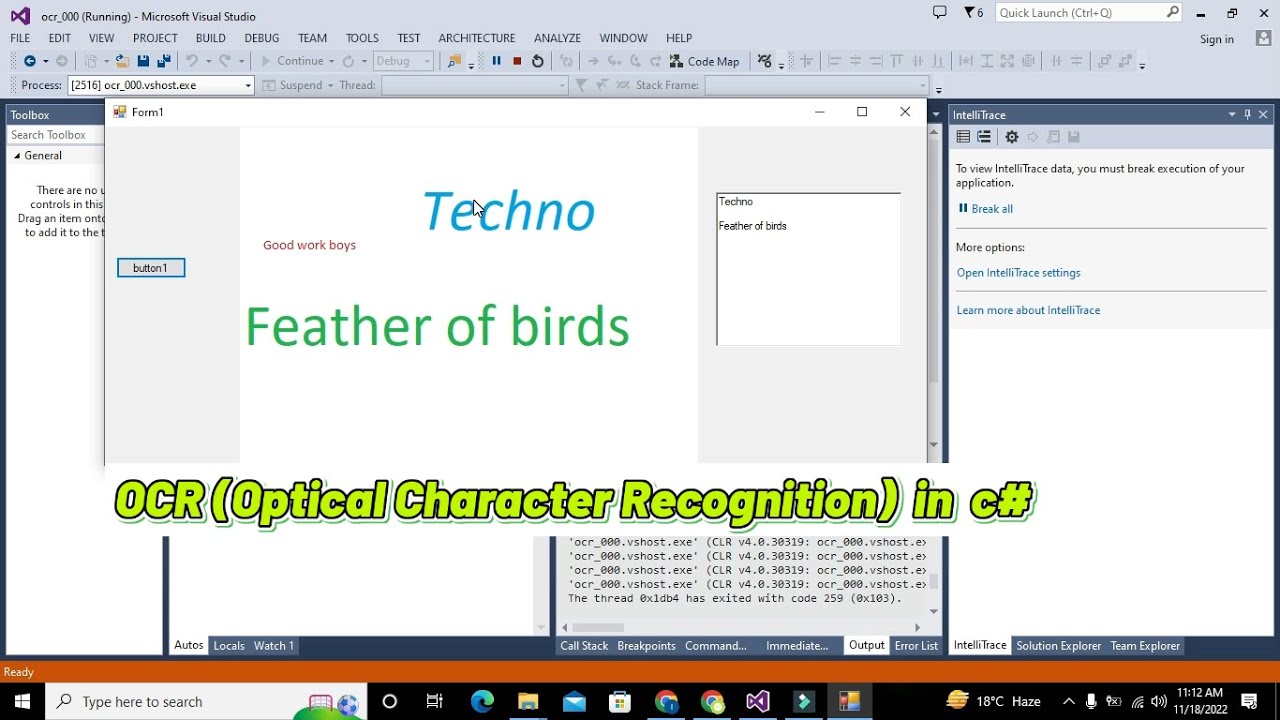Open IntelliTrace settings gear icon
The width and height of the screenshot is (1280, 720).
(x=1012, y=137)
